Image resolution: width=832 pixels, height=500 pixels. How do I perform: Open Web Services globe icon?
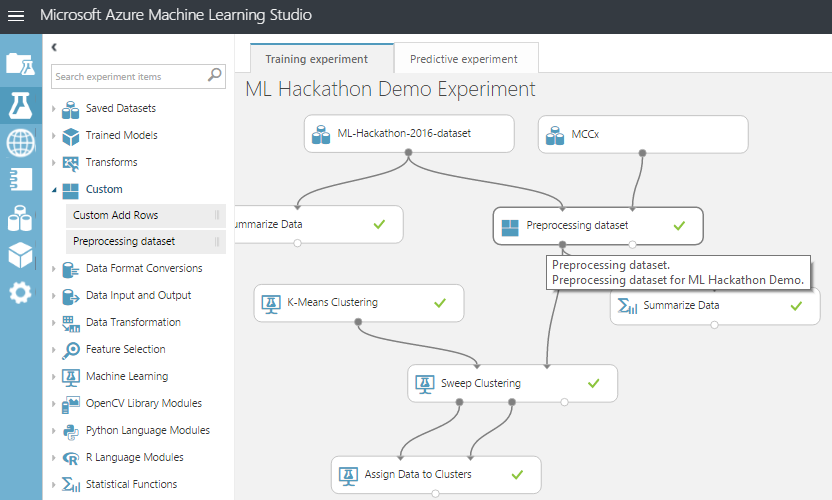21,142
